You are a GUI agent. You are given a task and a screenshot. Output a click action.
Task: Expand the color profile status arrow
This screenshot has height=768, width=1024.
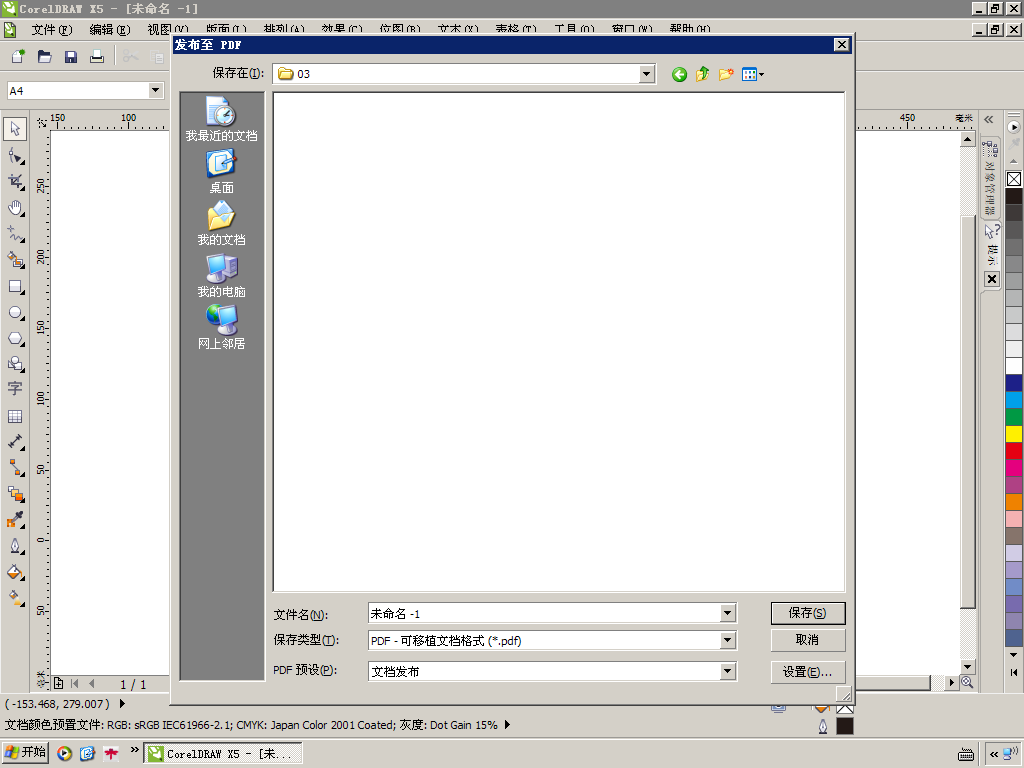click(507, 725)
